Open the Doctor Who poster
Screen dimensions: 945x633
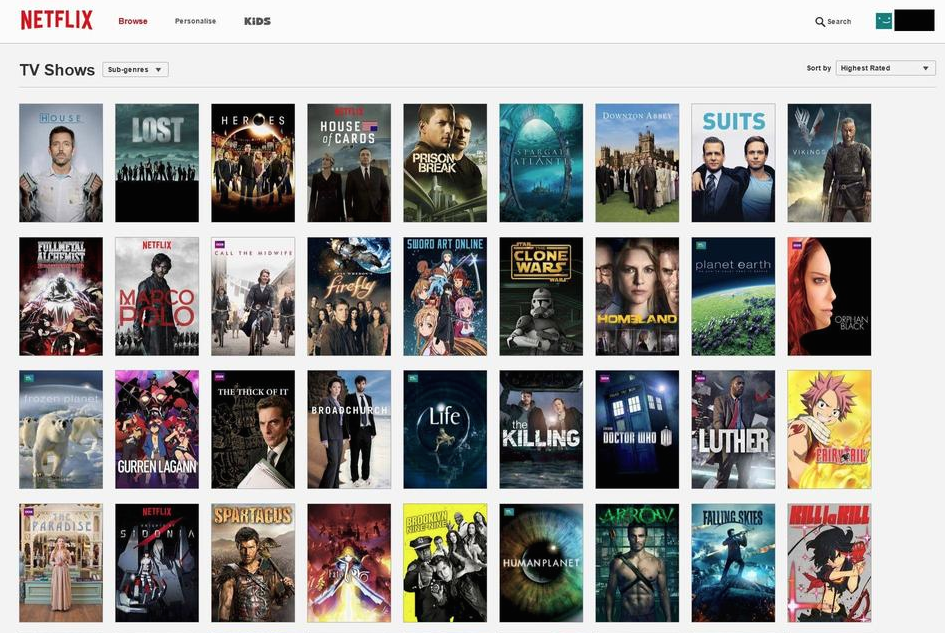pyautogui.click(x=637, y=429)
